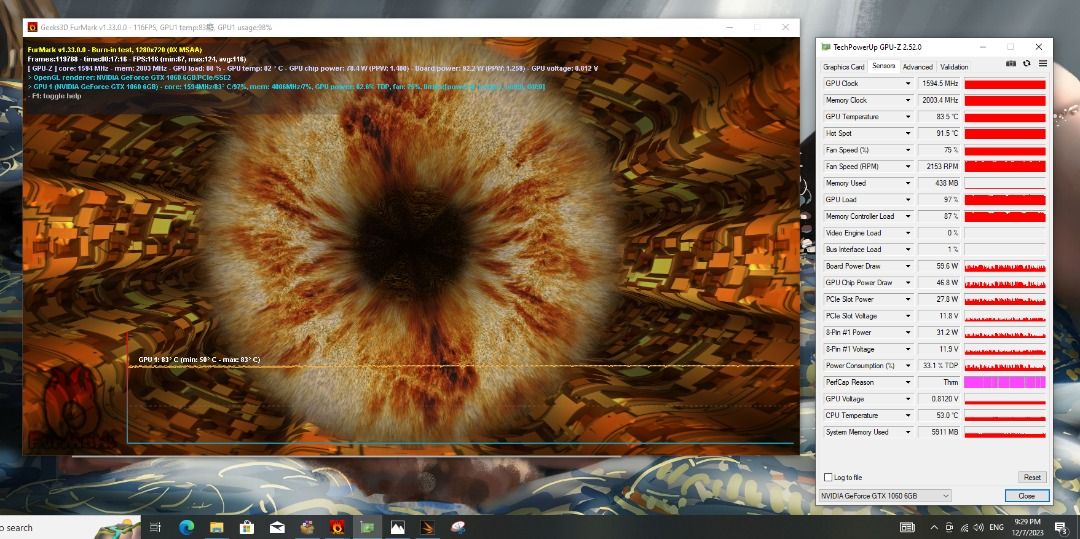The height and width of the screenshot is (539, 1080).
Task: Click the GPU-Z screenshot camera icon
Action: tap(1010, 63)
